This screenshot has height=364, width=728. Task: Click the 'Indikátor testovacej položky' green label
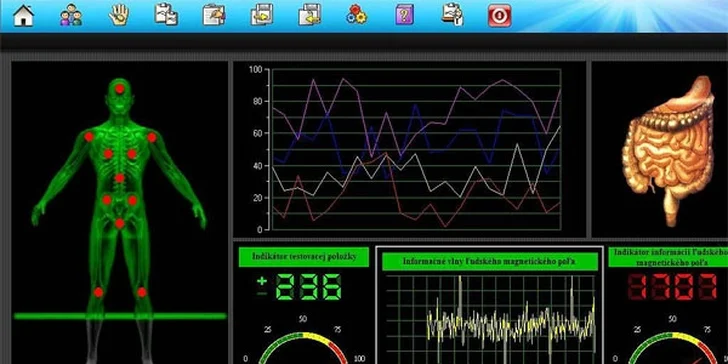tap(304, 257)
